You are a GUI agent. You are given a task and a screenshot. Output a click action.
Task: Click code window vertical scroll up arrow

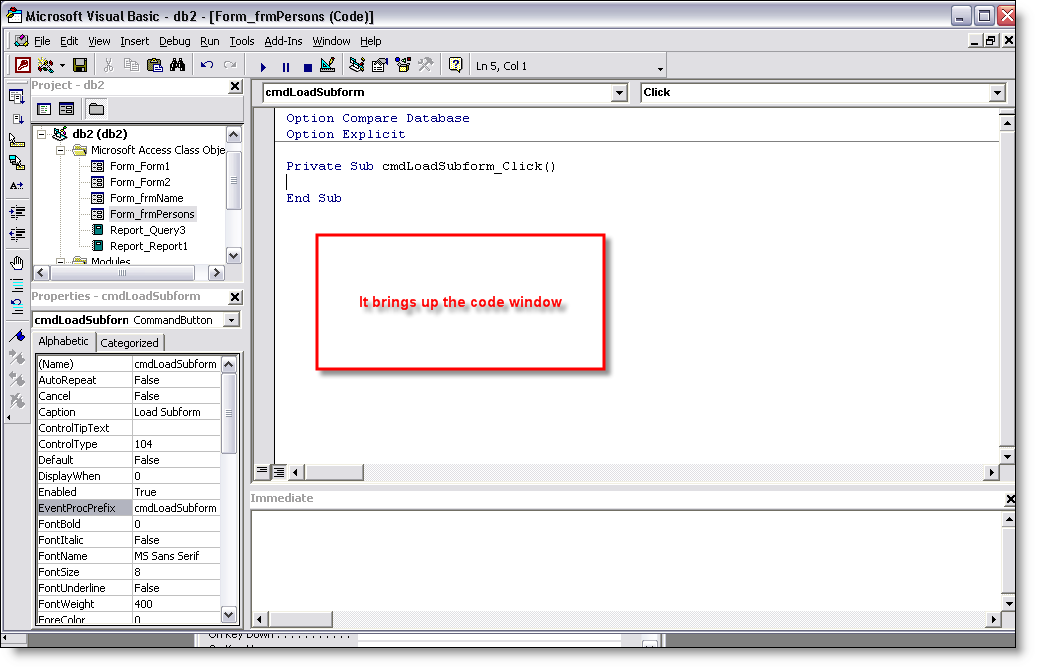coord(1007,122)
